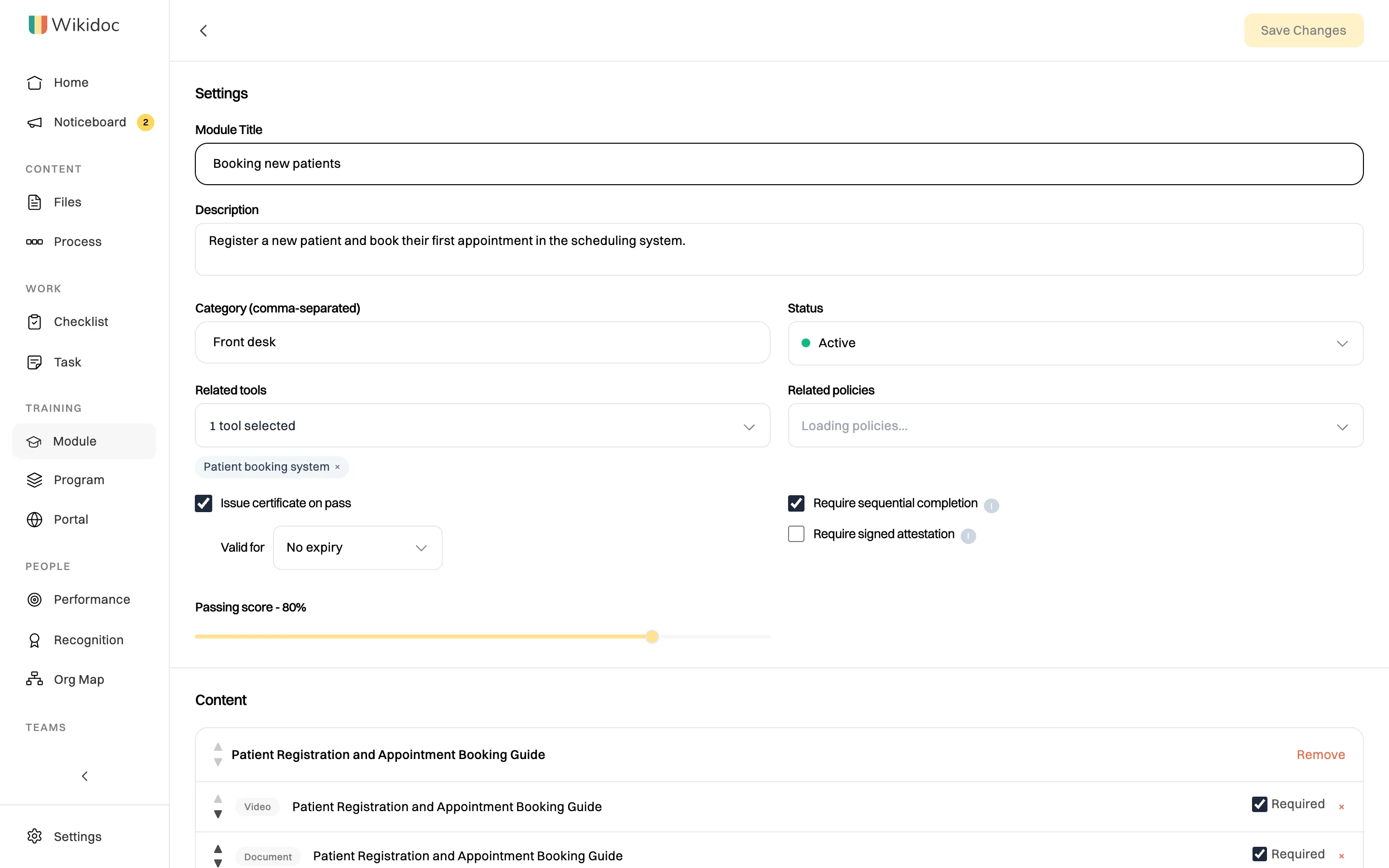Click the Passing score slider handle
The image size is (1389, 868).
652,636
